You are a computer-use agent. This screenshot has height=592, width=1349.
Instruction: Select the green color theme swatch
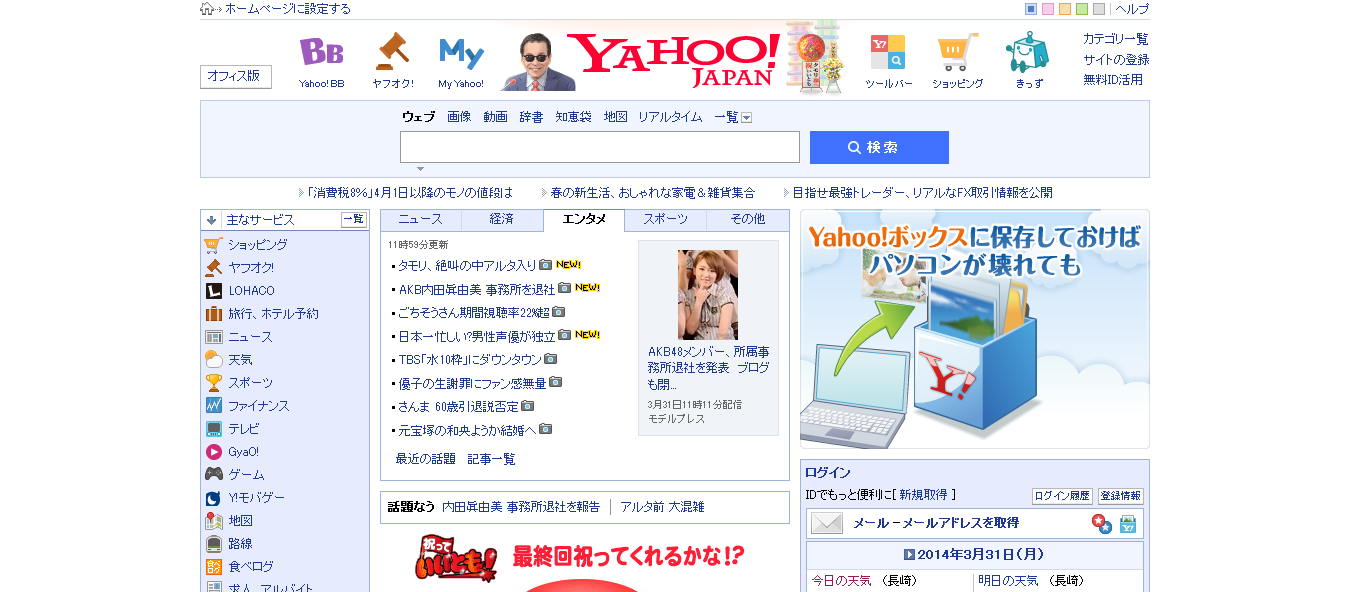click(x=1082, y=9)
